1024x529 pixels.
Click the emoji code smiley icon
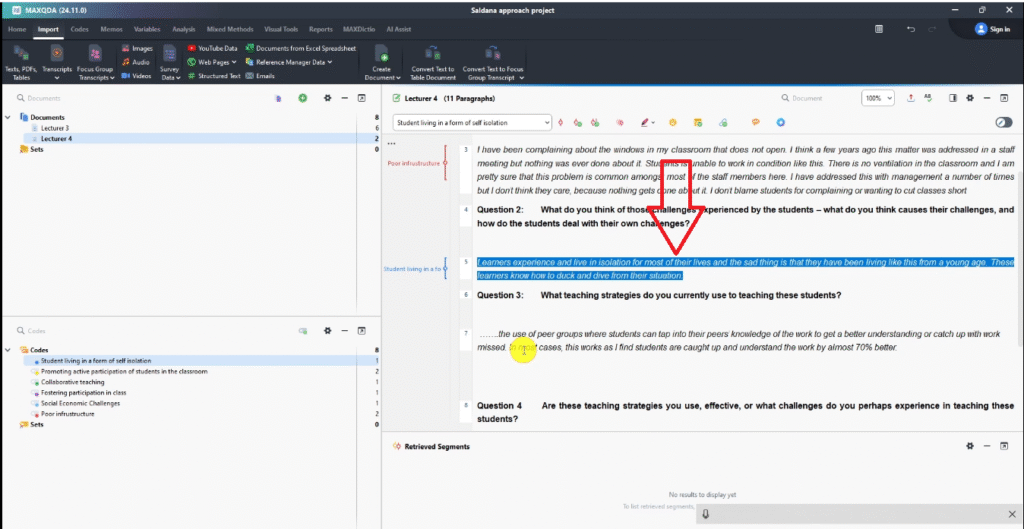(x=673, y=122)
